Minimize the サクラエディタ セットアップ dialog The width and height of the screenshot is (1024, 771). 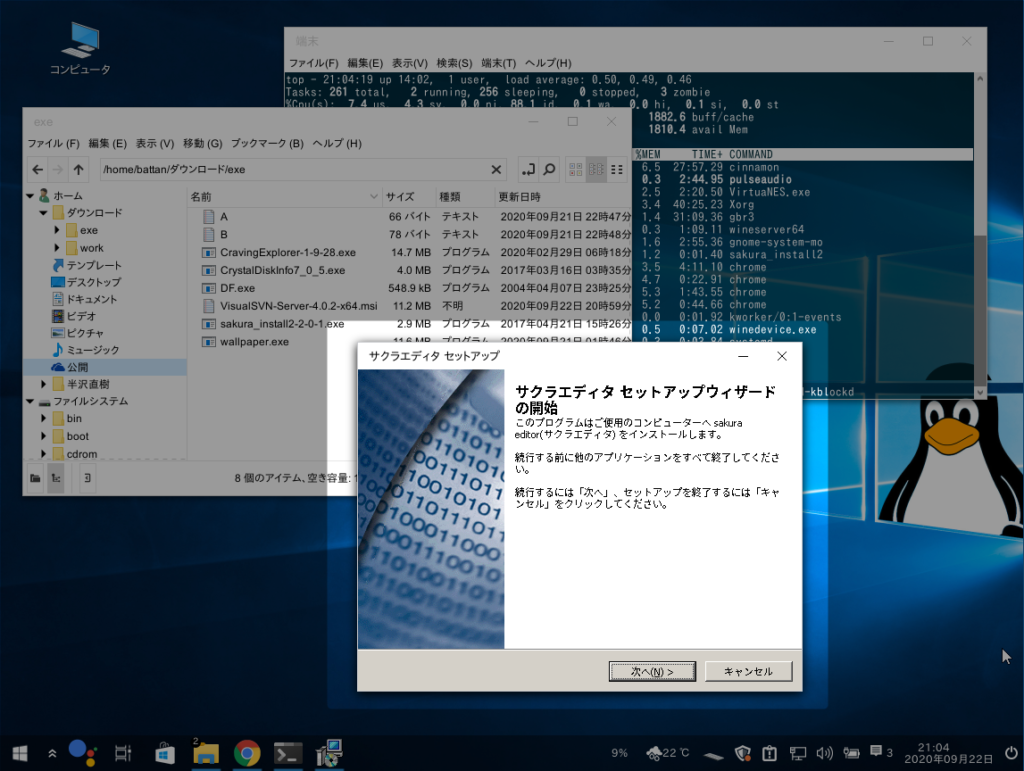[x=743, y=356]
